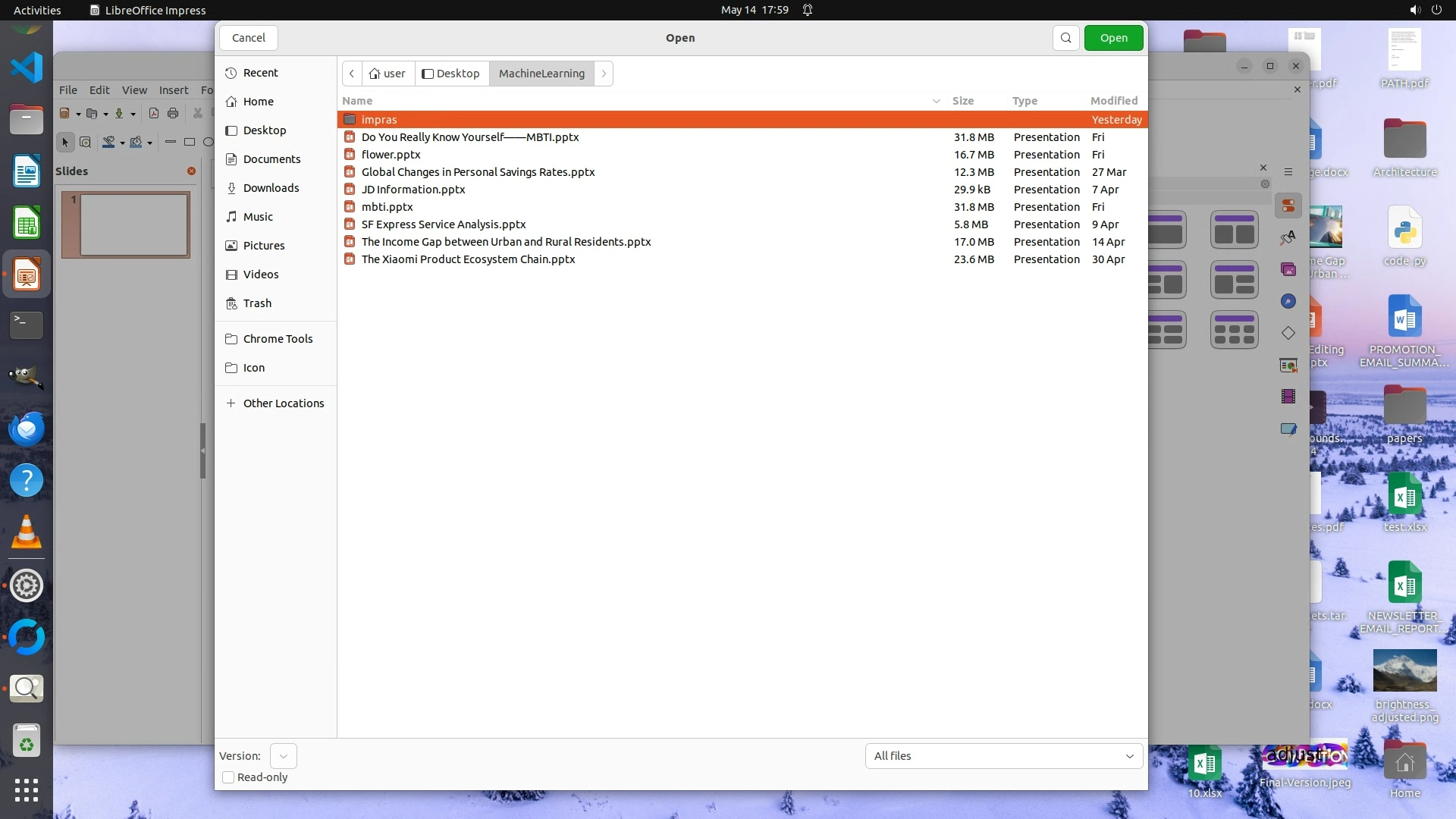Screen dimensions: 1456x819
Task: Sort by the Name column header
Action: click(x=357, y=101)
